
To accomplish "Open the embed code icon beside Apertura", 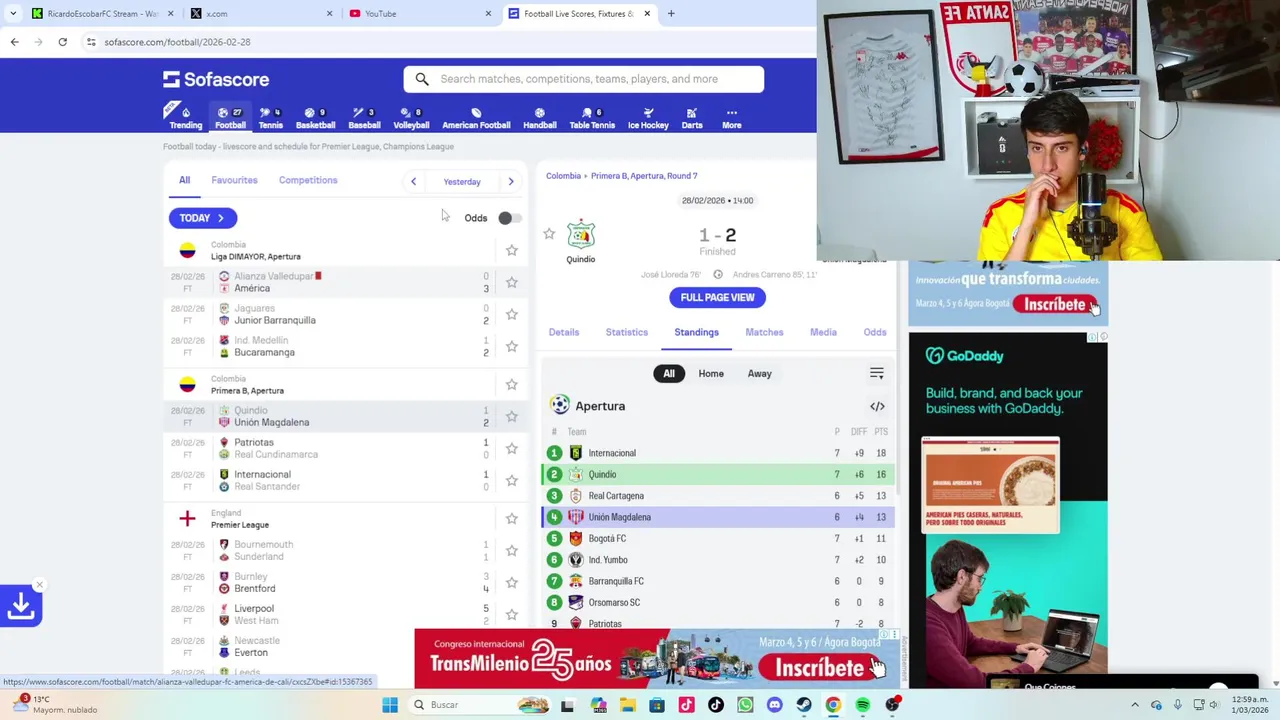I will pos(877,406).
